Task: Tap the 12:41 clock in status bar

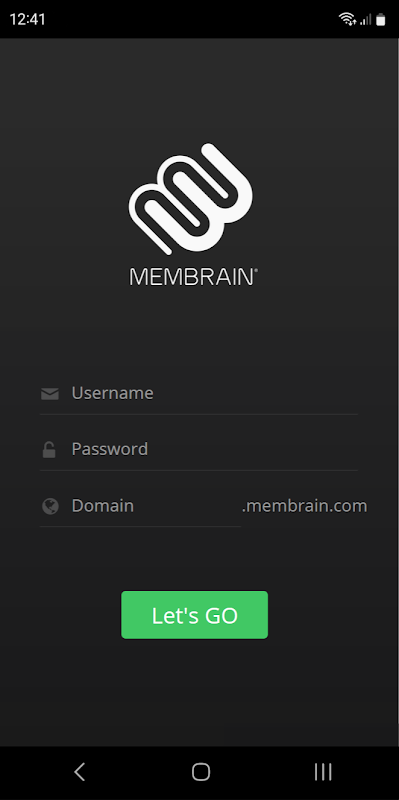Action: tap(28, 19)
